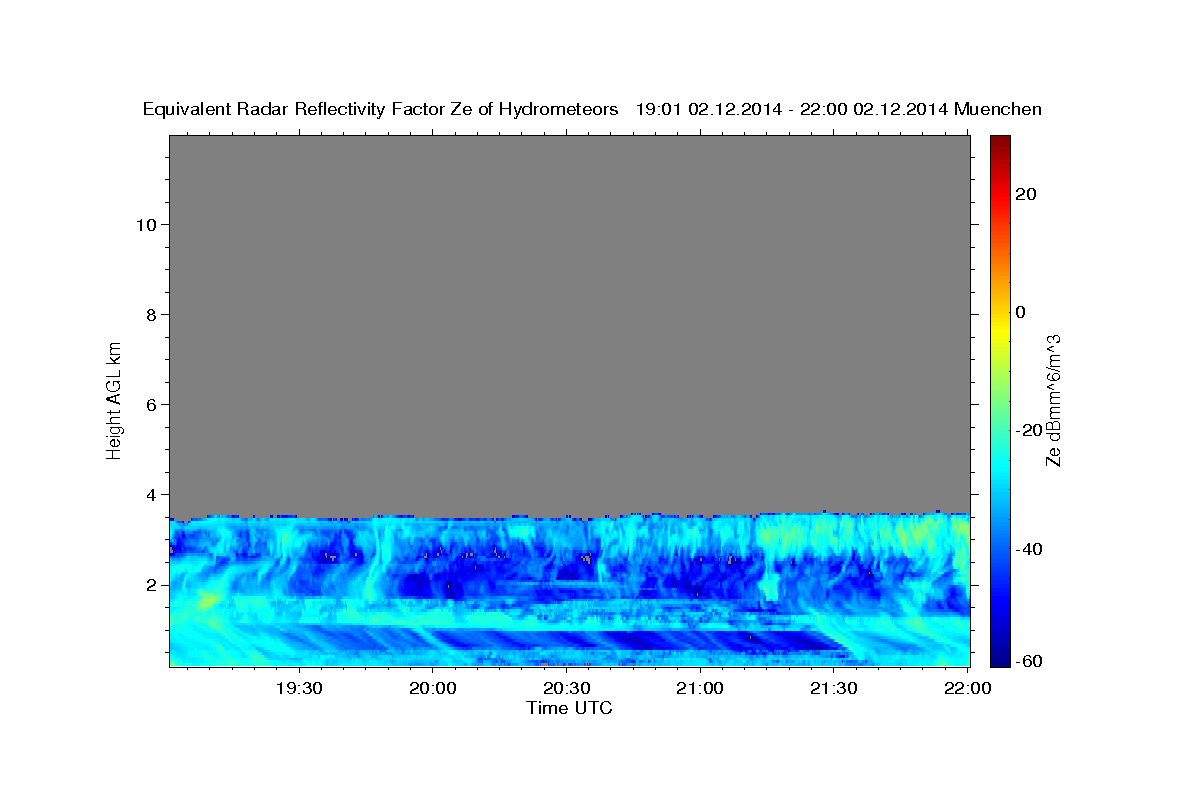Image resolution: width=1200 pixels, height=800 pixels.
Task: Click the 'Height AGL km' axis label
Action: (115, 399)
